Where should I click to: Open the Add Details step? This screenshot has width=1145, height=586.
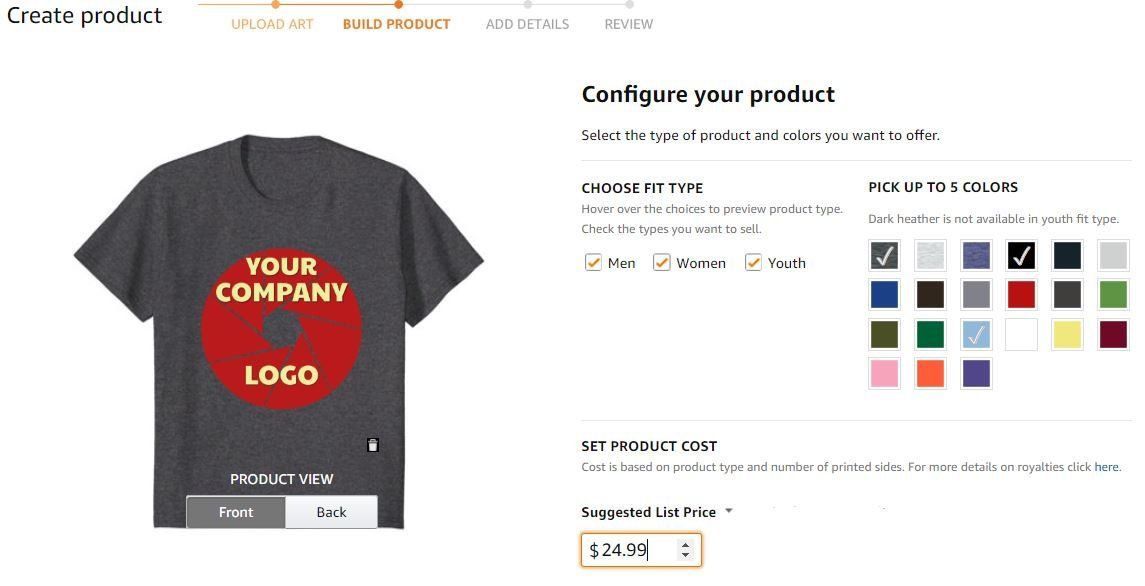pos(527,24)
